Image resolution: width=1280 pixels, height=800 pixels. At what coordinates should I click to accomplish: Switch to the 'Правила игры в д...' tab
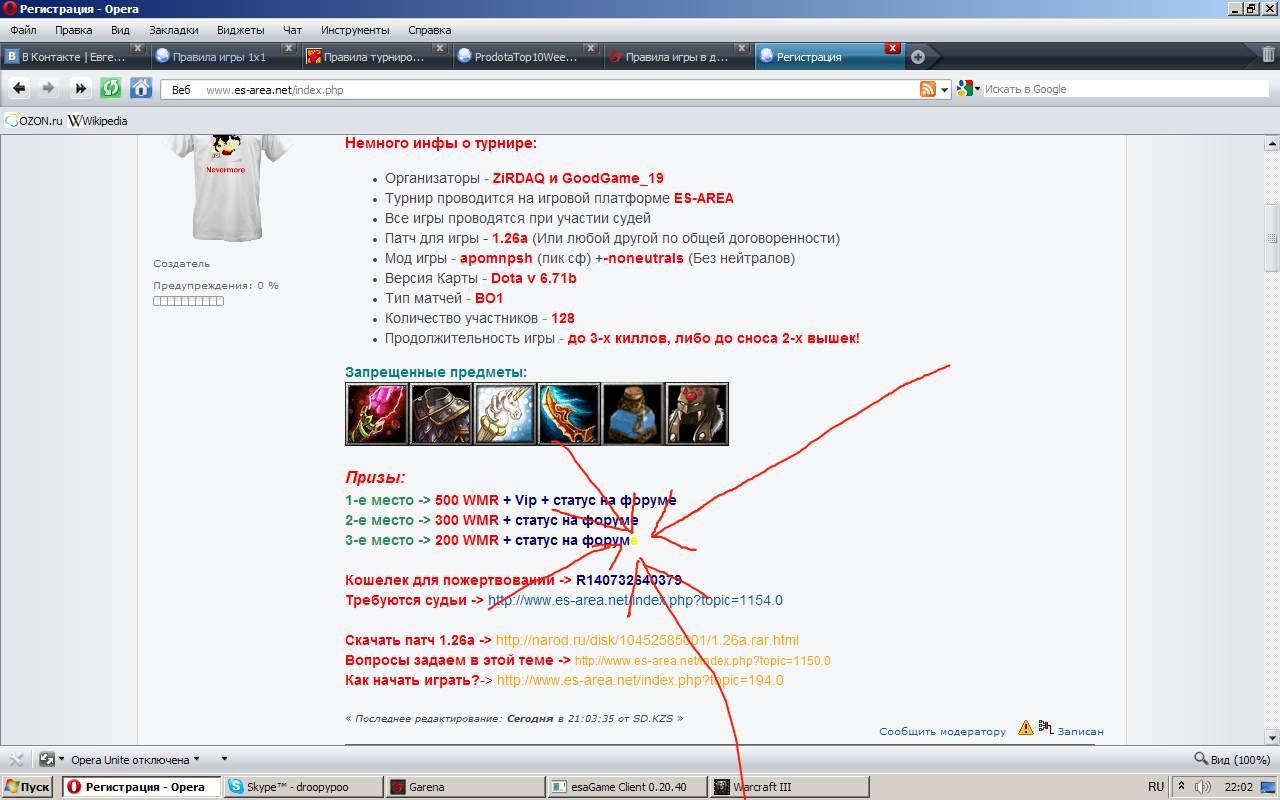[x=675, y=57]
